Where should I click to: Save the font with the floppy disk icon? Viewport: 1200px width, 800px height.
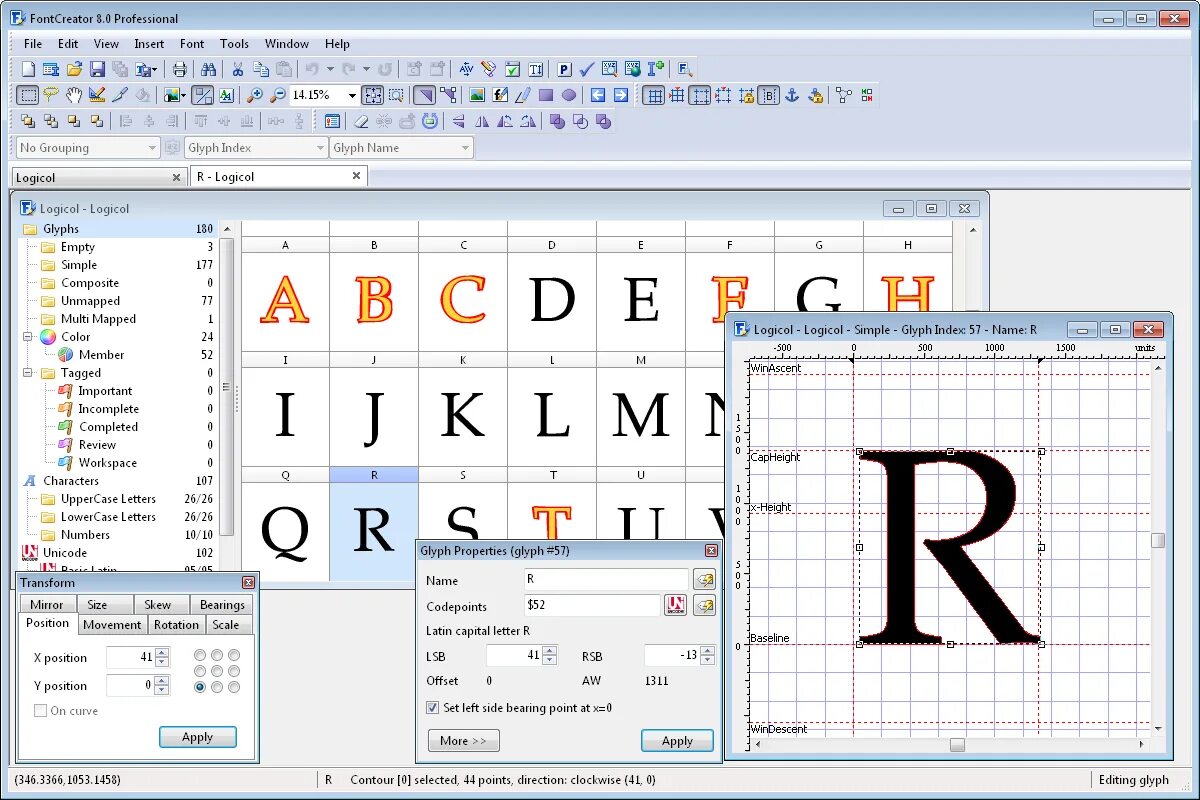(x=97, y=69)
